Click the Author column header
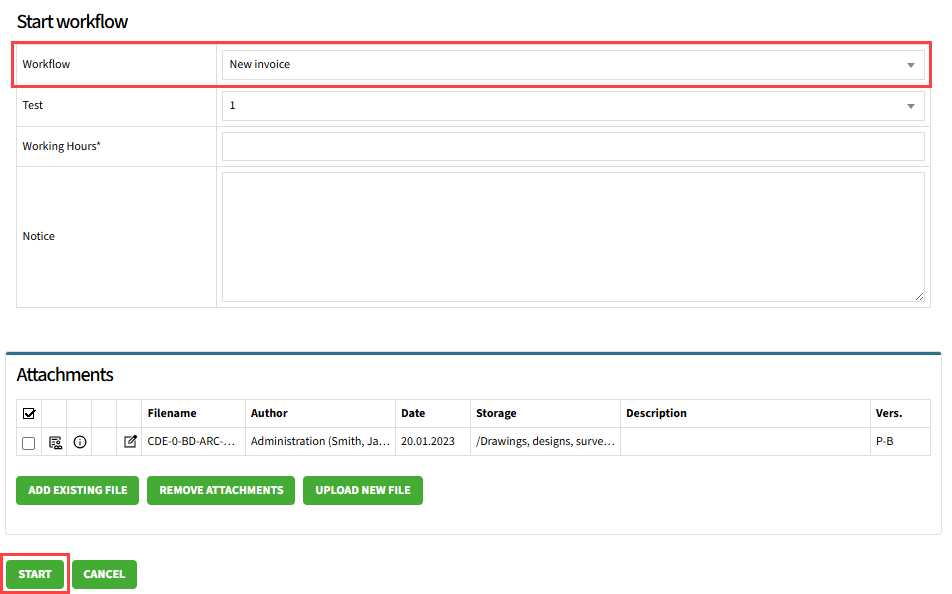The height and width of the screenshot is (594, 952). [x=269, y=413]
